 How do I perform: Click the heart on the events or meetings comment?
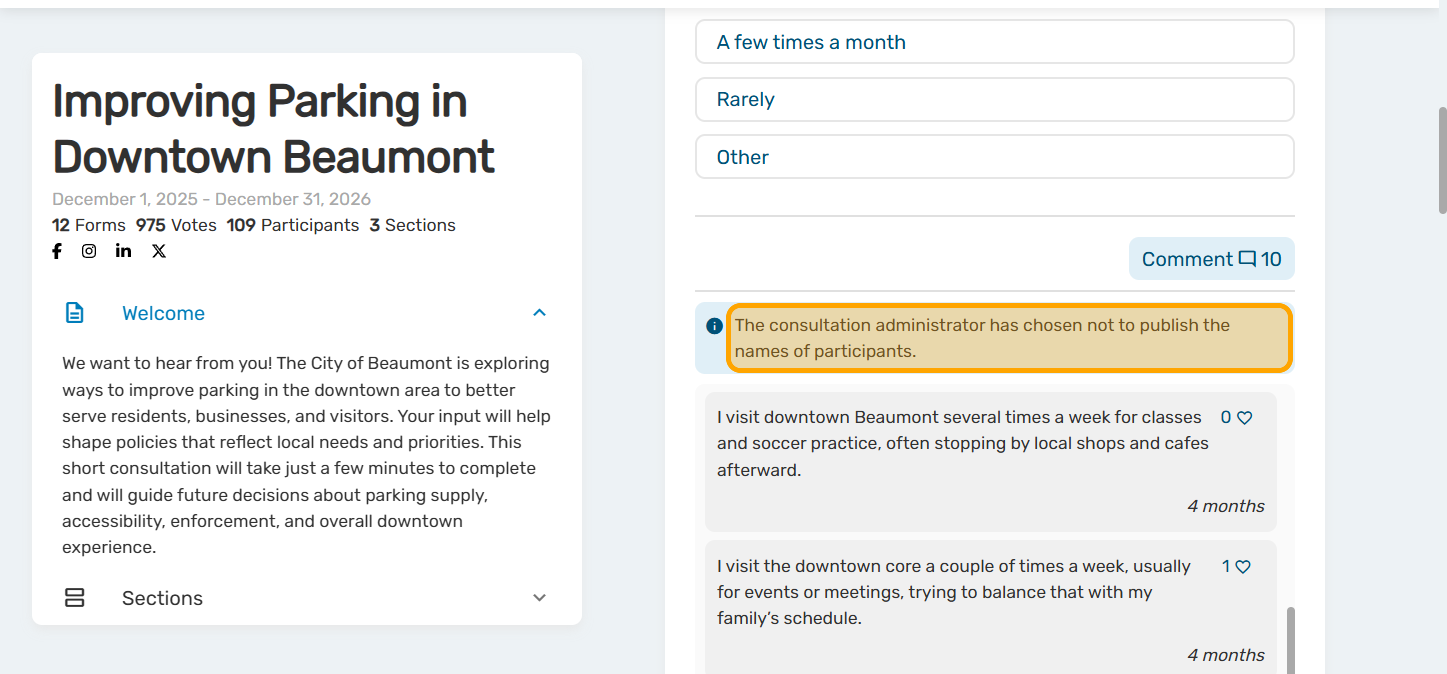pyautogui.click(x=1243, y=567)
